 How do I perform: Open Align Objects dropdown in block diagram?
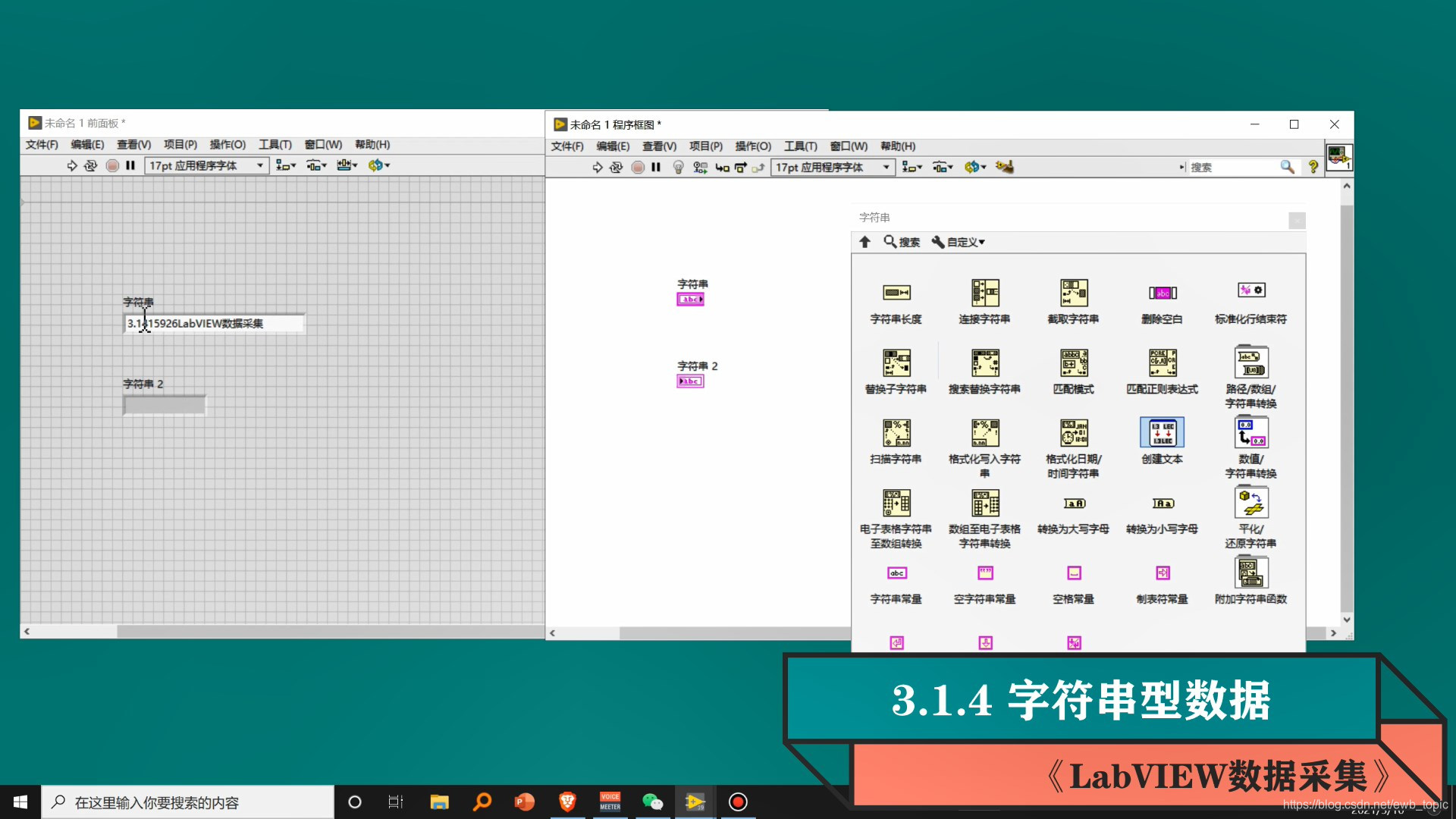912,168
